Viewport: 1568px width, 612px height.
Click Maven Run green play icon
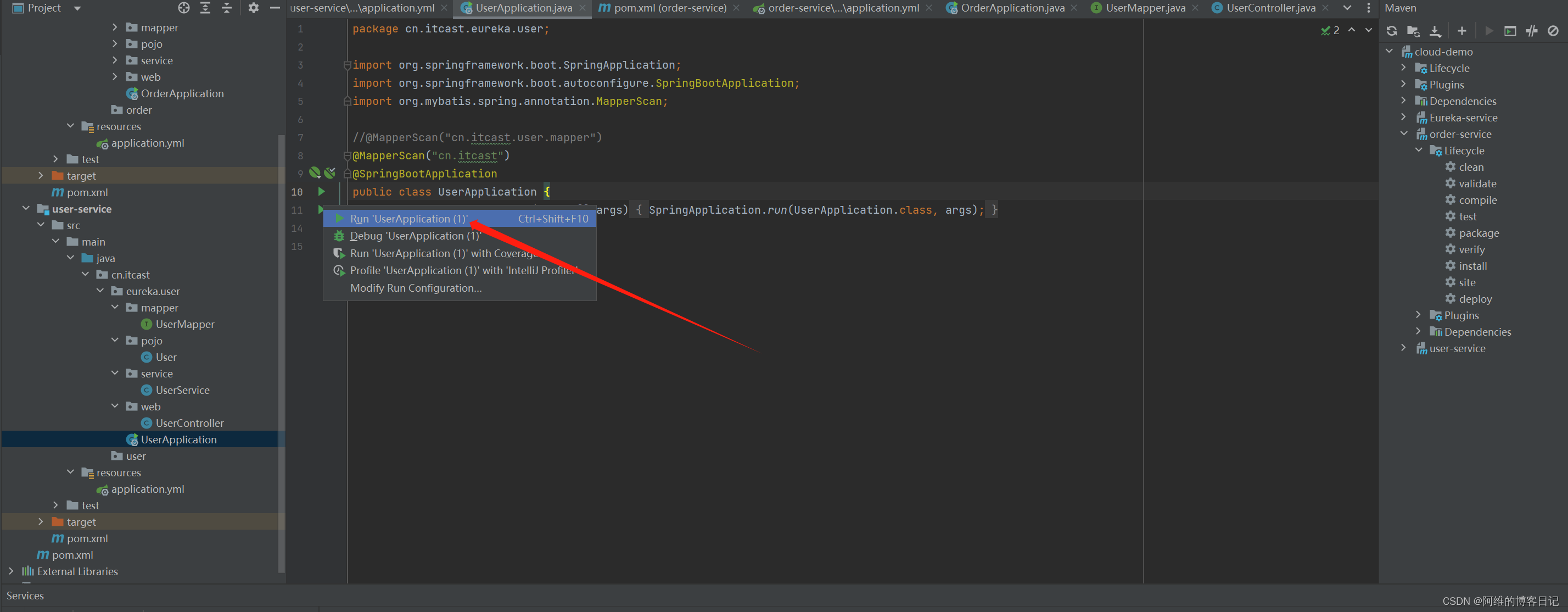pyautogui.click(x=1489, y=31)
